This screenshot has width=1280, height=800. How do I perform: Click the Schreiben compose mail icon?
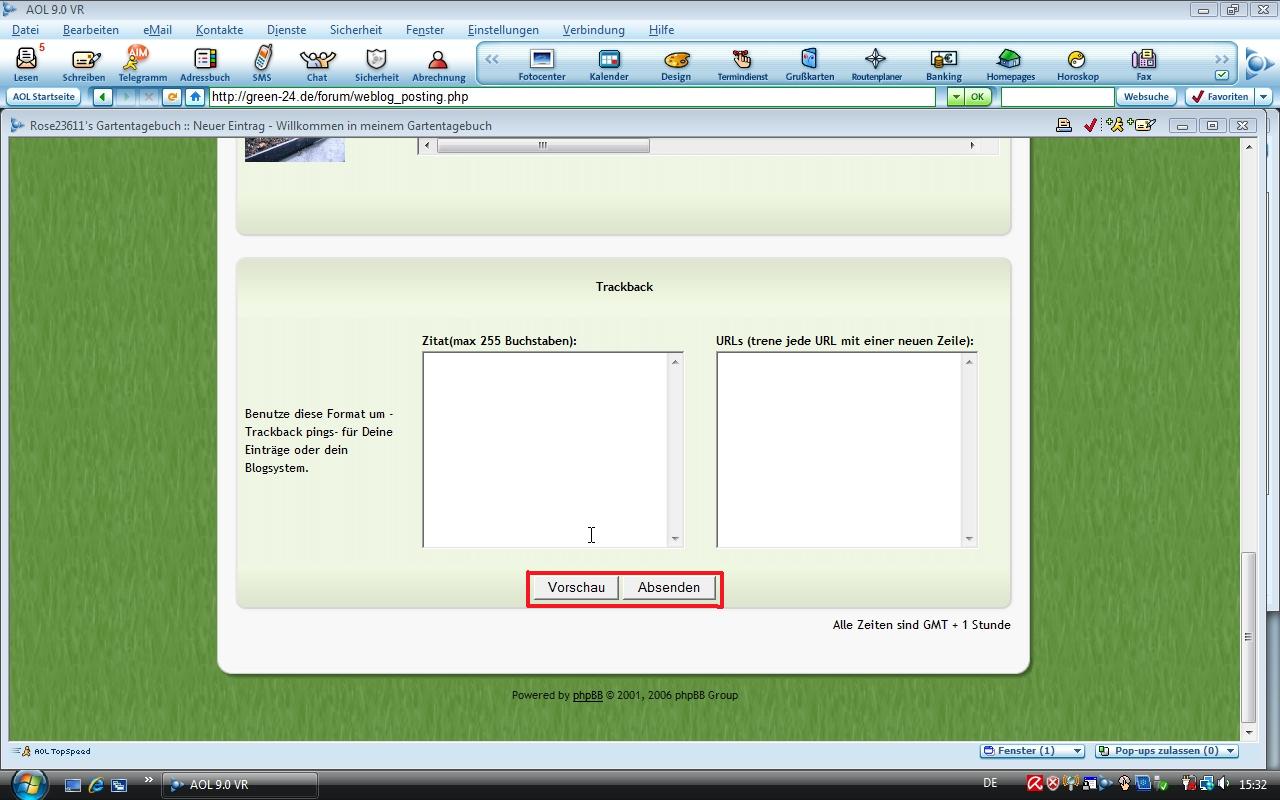84,62
